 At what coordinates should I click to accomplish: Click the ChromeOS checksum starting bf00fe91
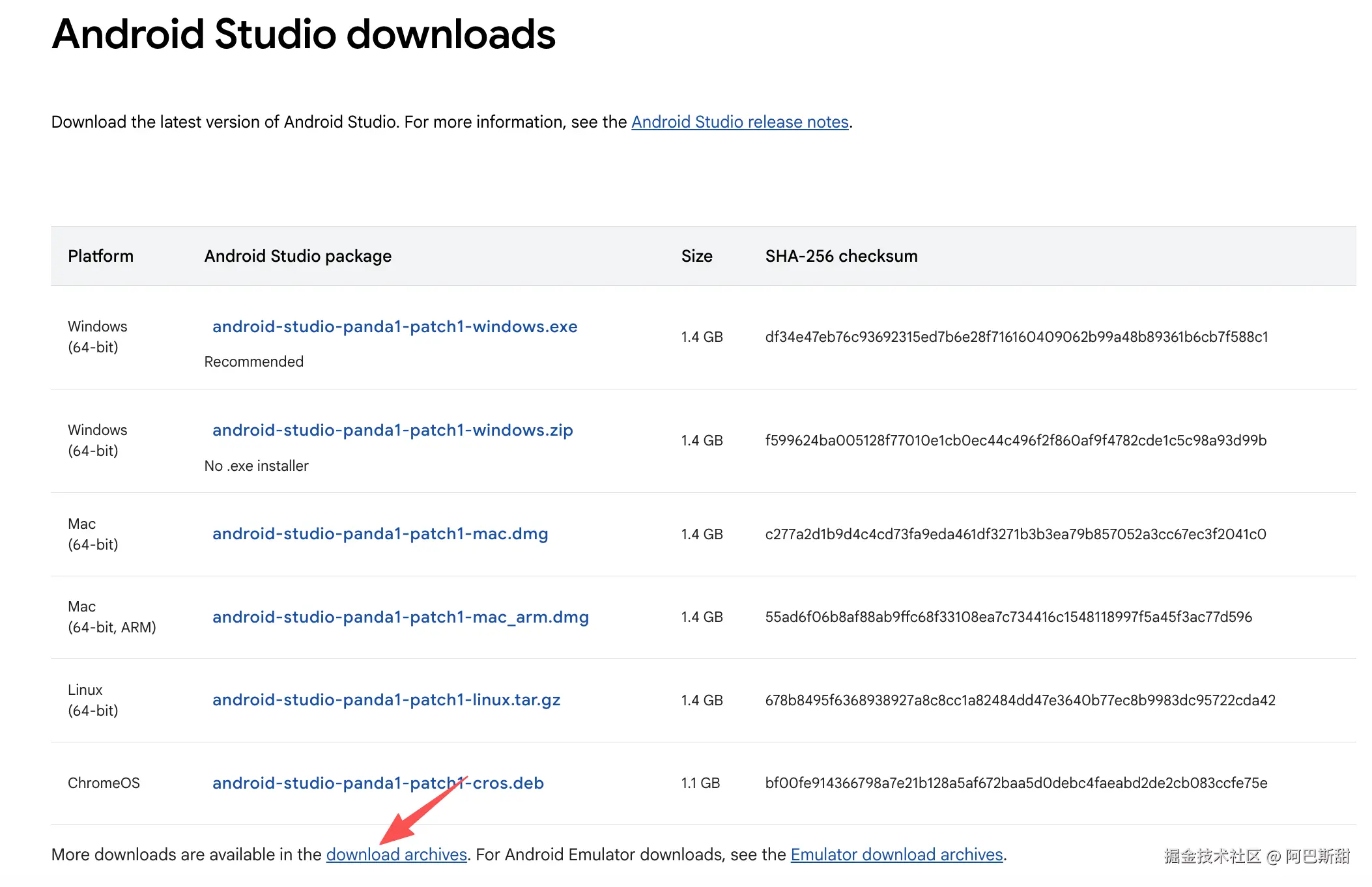pos(1016,783)
